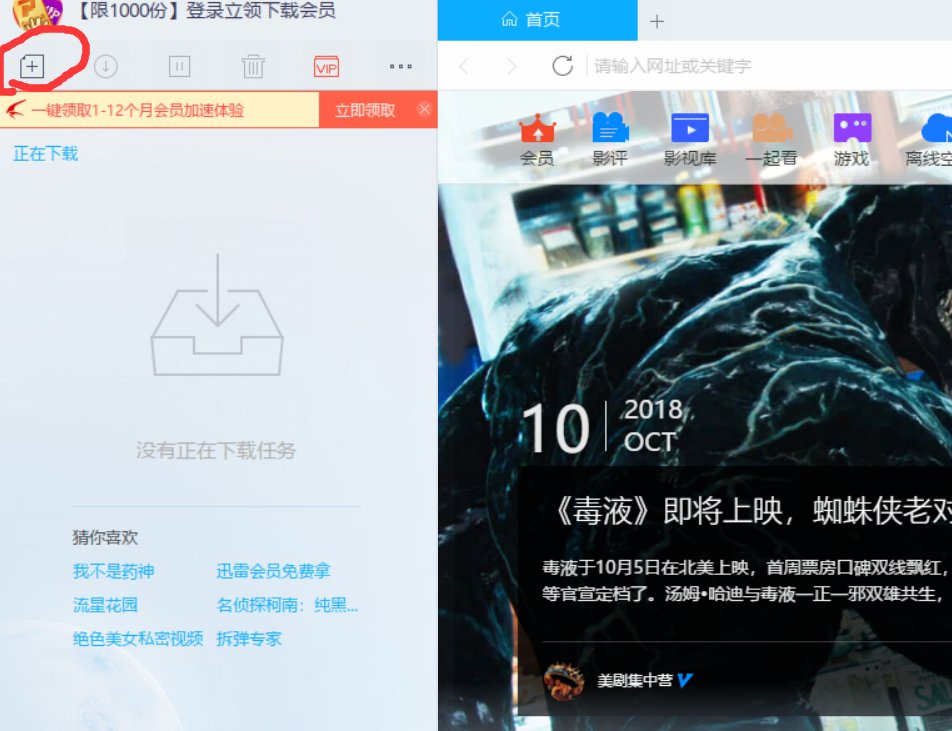This screenshot has width=952, height=731.
Task: Open VIP acceleration privileges
Action: click(x=325, y=66)
